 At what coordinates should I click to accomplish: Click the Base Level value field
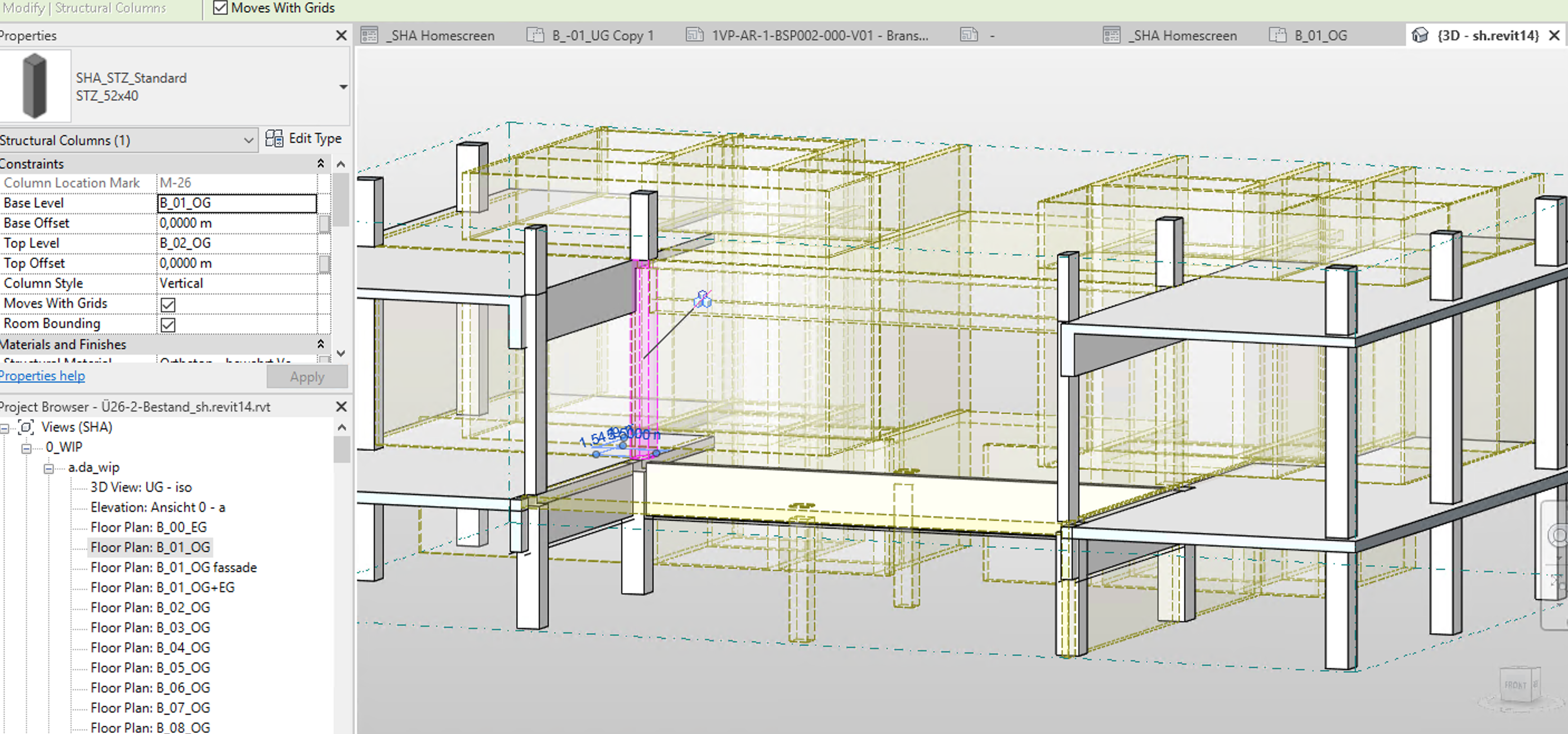pos(237,203)
